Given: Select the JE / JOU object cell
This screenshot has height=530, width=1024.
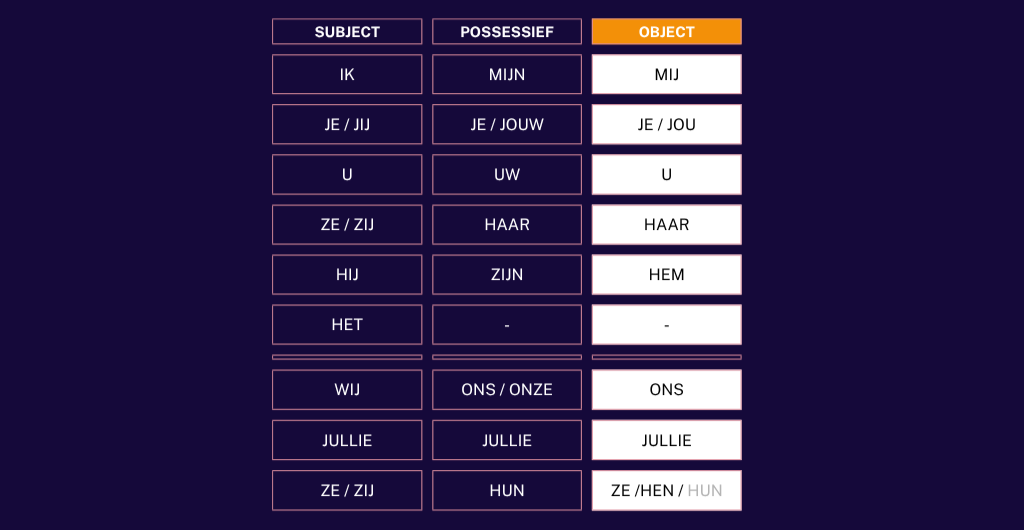Looking at the screenshot, I should click(x=666, y=125).
